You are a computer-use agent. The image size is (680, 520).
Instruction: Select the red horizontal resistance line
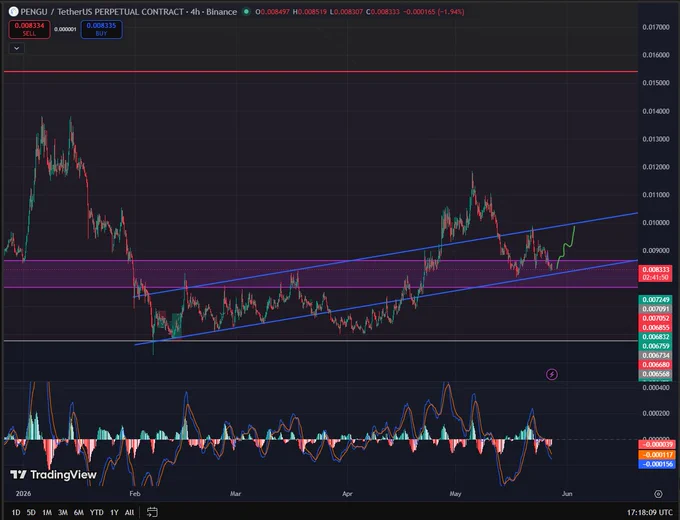321,72
